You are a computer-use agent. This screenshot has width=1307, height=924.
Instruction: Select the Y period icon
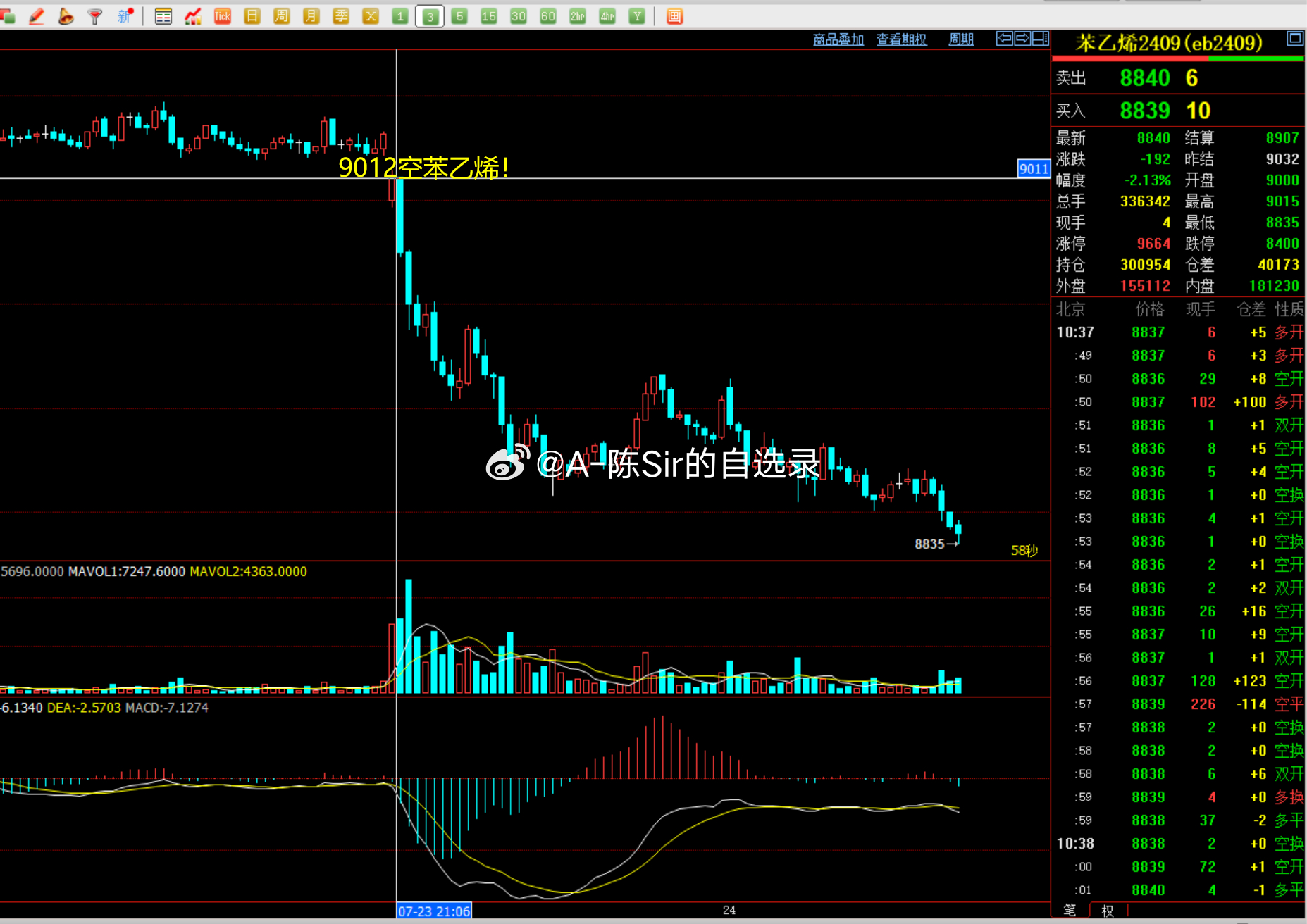tap(637, 16)
